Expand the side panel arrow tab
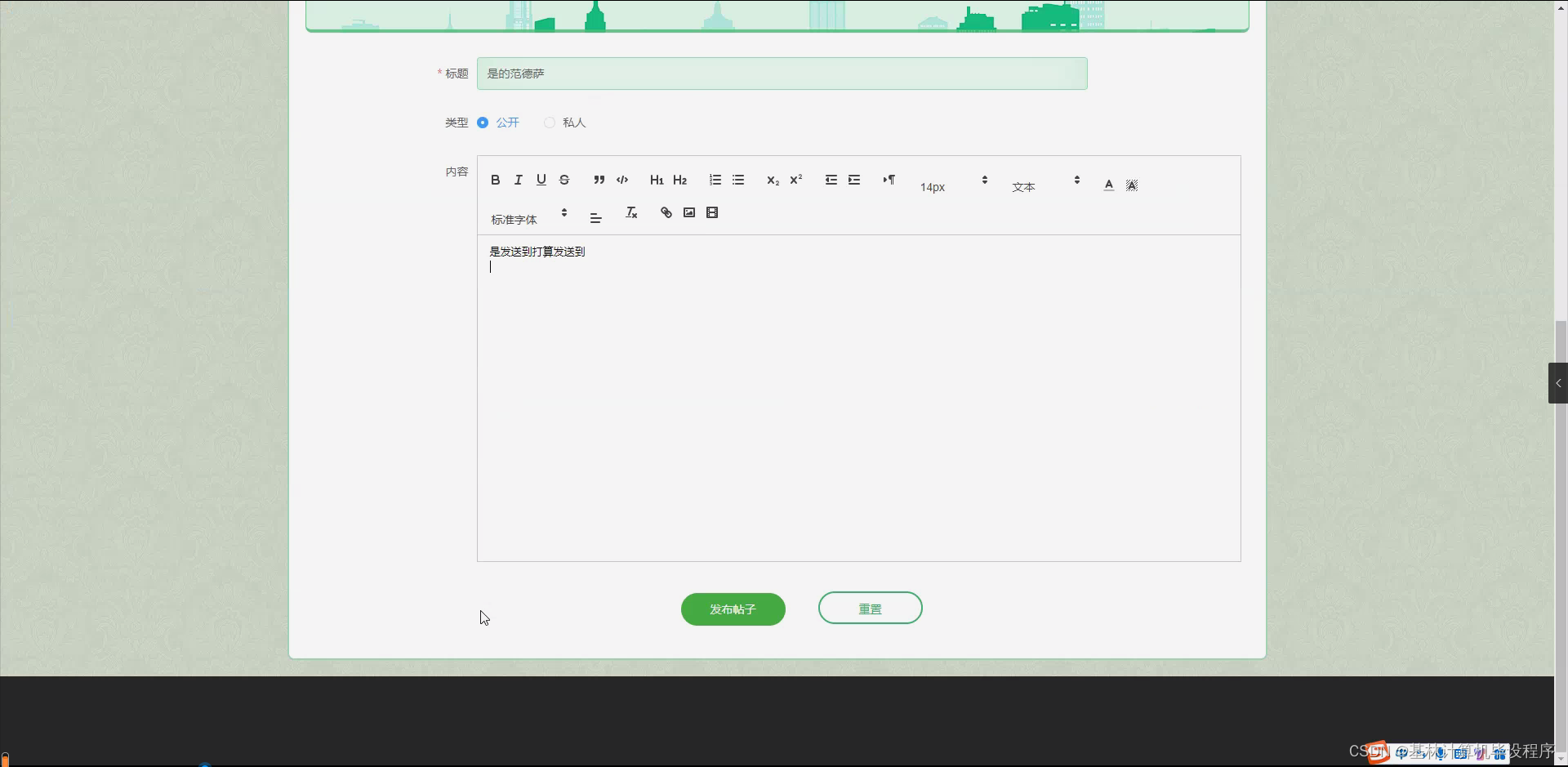This screenshot has height=767, width=1568. coord(1558,383)
